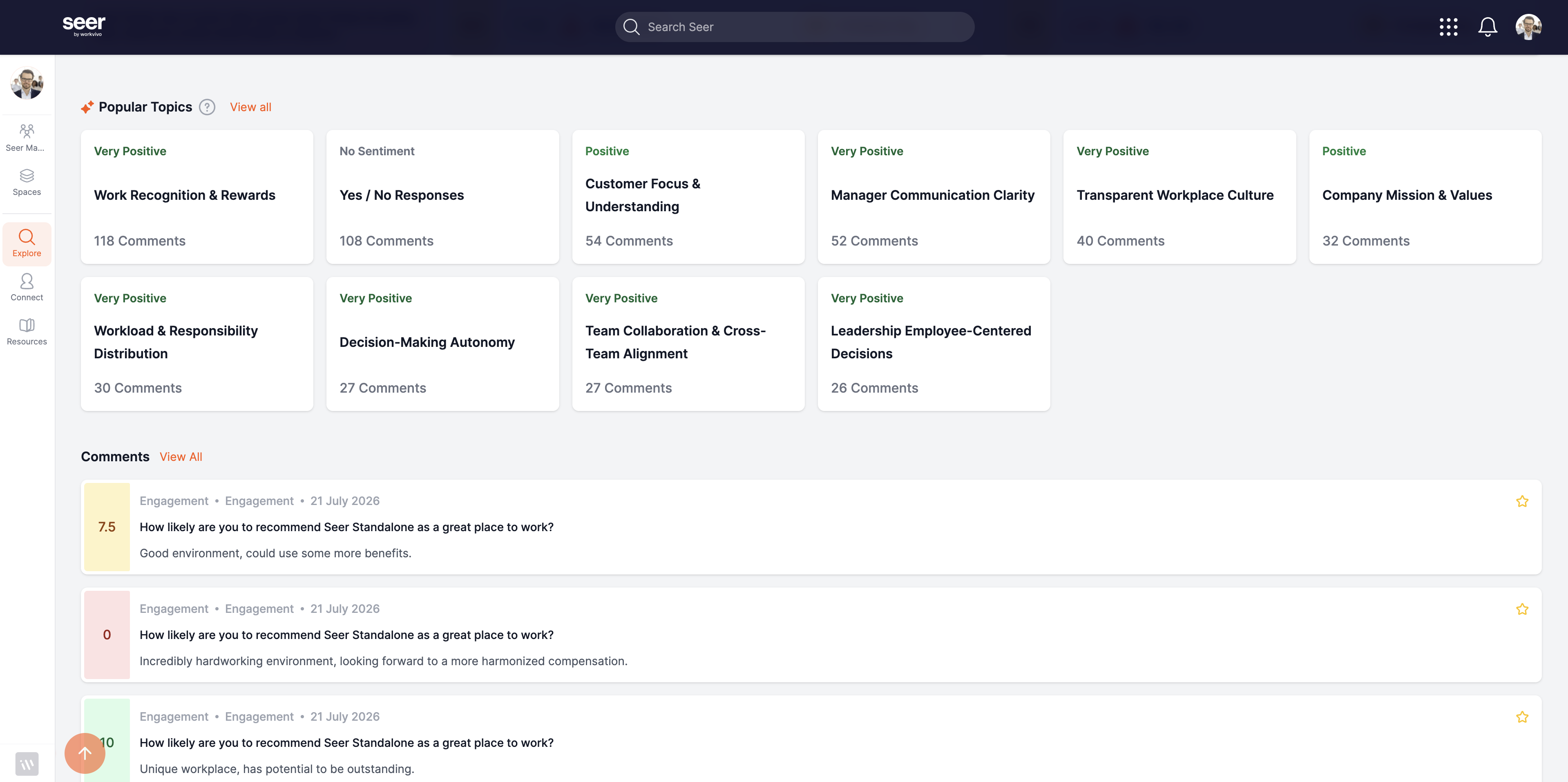Open the Company Mission & Values topic
This screenshot has height=782, width=1568.
[x=1425, y=197]
